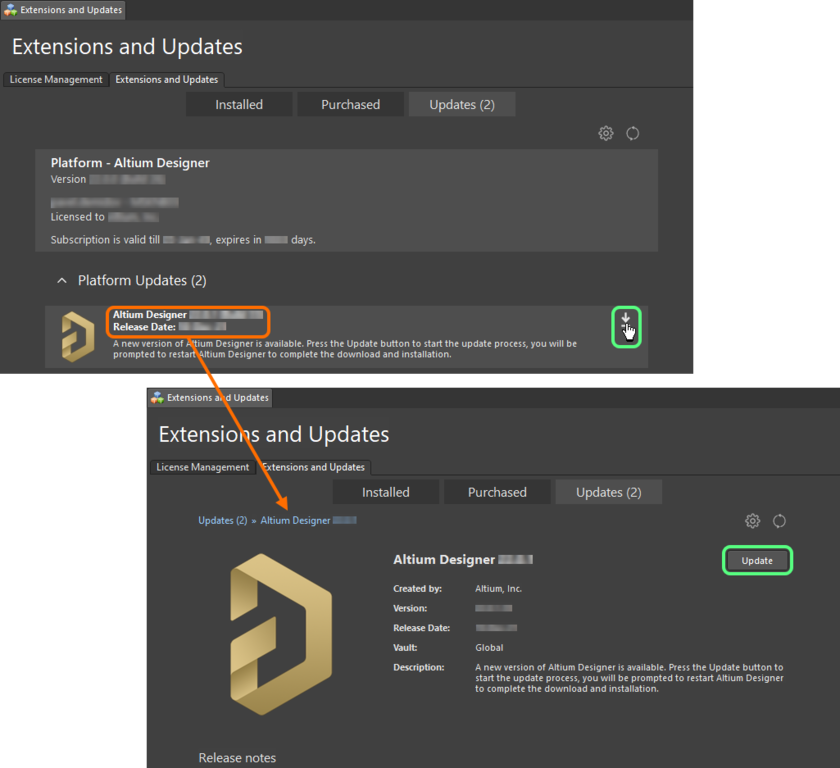Click the Extensions and Updates document tab icon
Image resolution: width=840 pixels, height=768 pixels.
coord(9,10)
